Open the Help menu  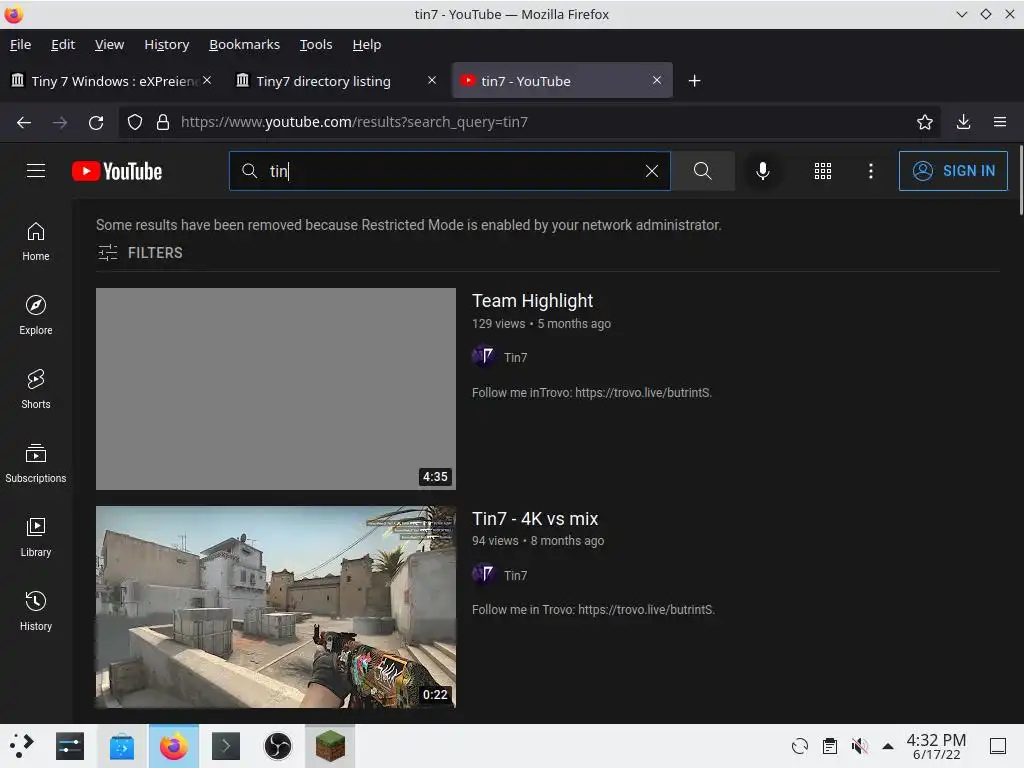[366, 44]
